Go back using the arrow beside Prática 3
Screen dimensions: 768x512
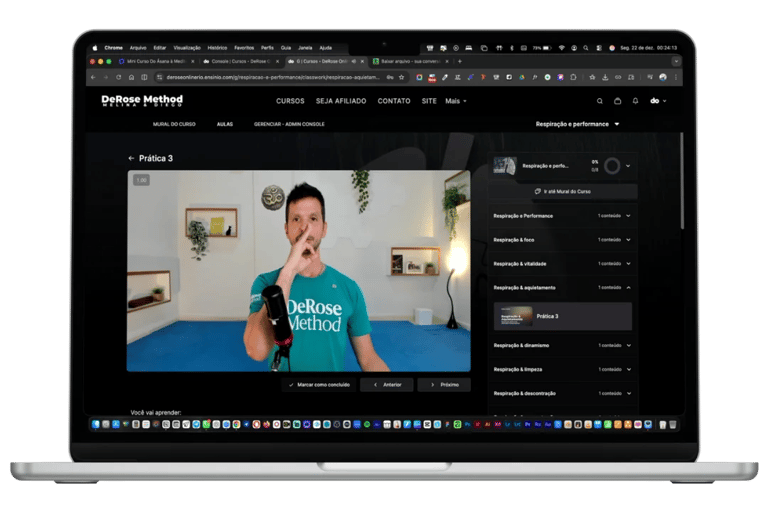click(131, 158)
